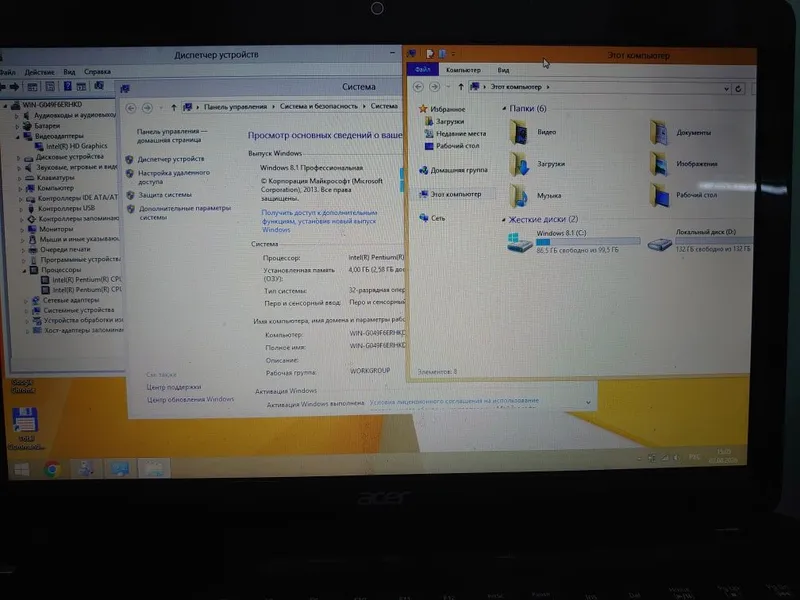Click Центр обновления Windows link
The width and height of the screenshot is (800, 600).
click(x=190, y=399)
